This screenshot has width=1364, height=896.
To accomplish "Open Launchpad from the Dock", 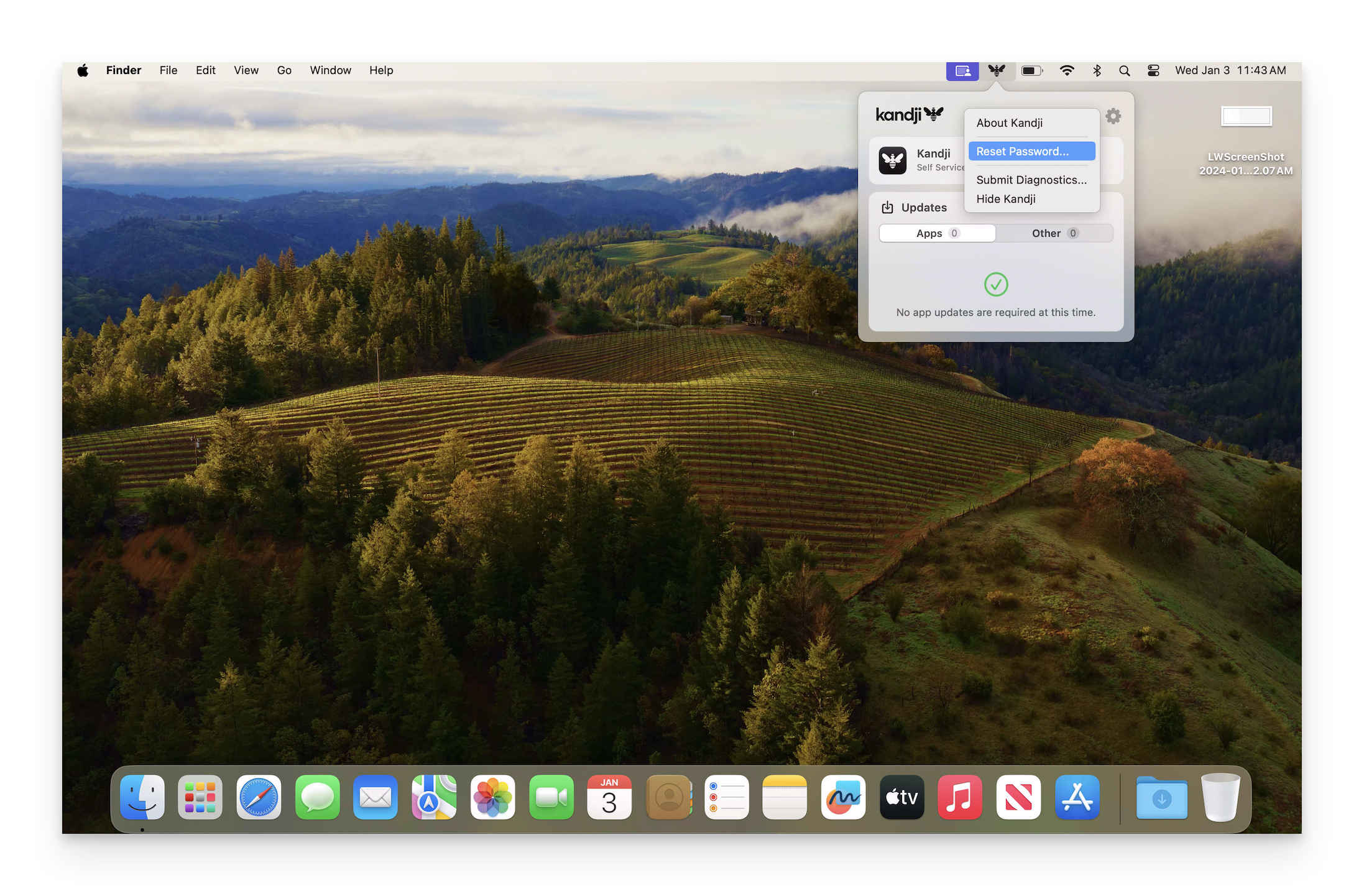I will tap(200, 797).
